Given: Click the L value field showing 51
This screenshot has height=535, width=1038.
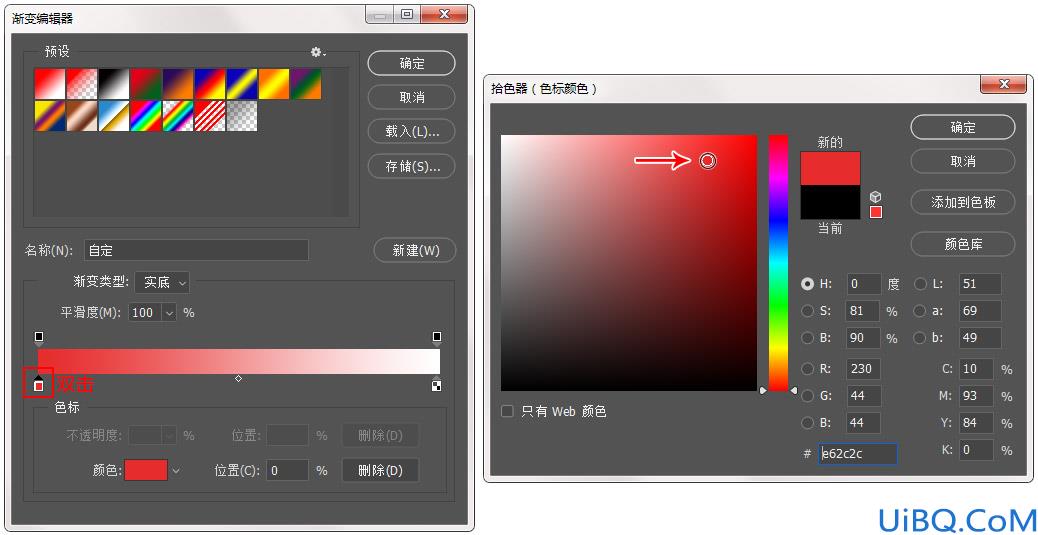Looking at the screenshot, I should (x=980, y=284).
